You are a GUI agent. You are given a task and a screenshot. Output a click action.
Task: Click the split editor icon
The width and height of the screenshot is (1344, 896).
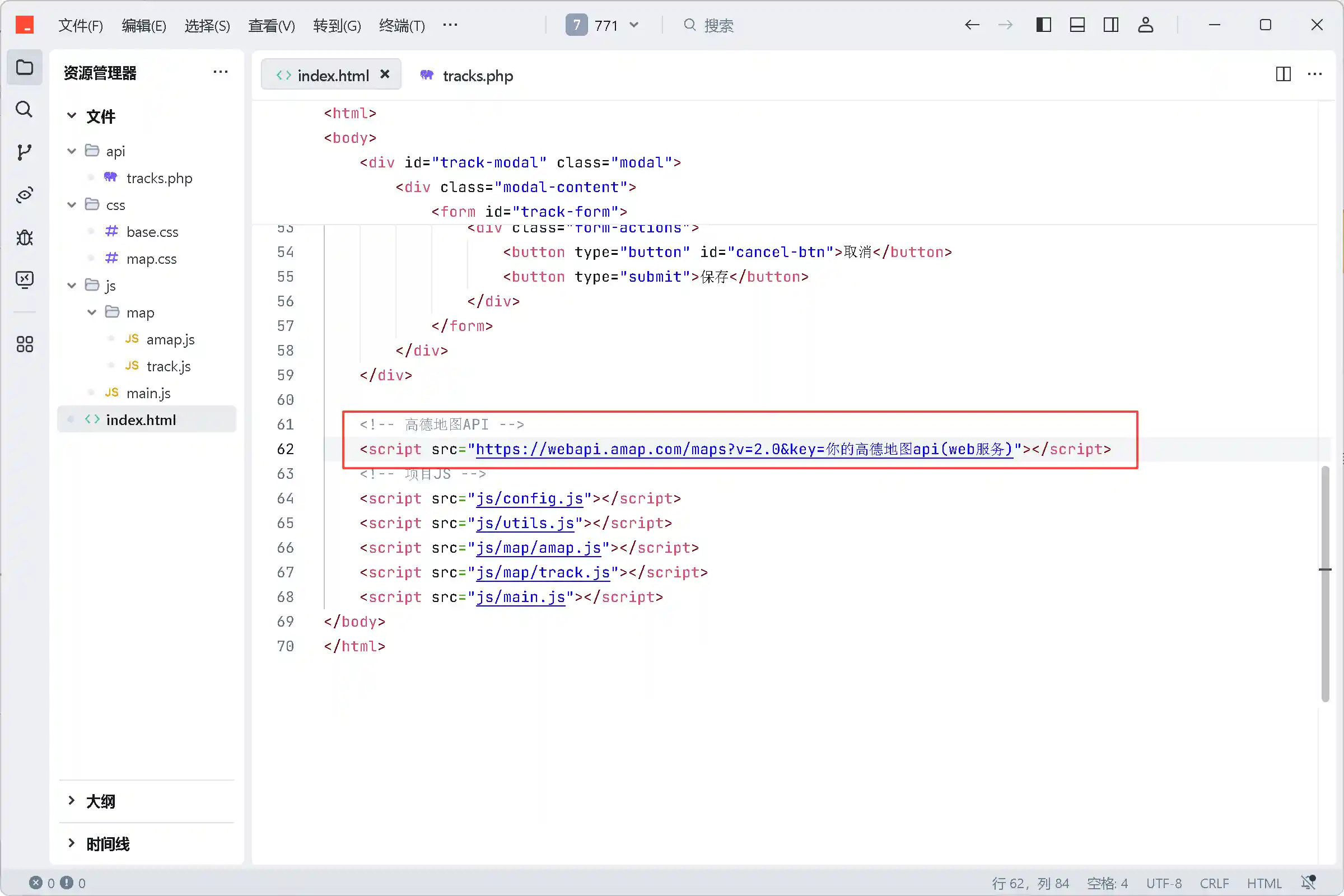(1283, 74)
